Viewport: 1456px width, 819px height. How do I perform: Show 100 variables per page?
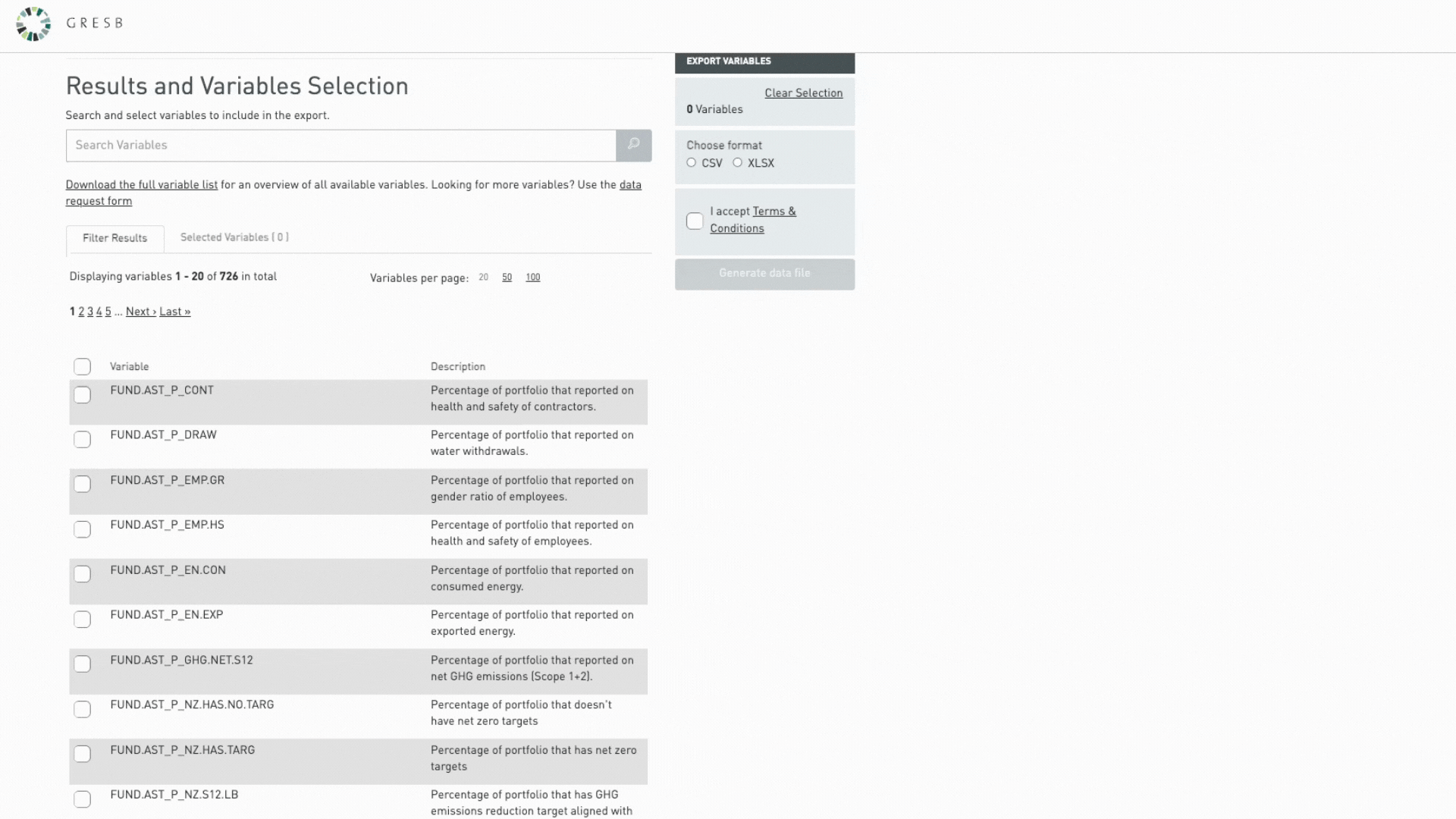click(x=533, y=278)
